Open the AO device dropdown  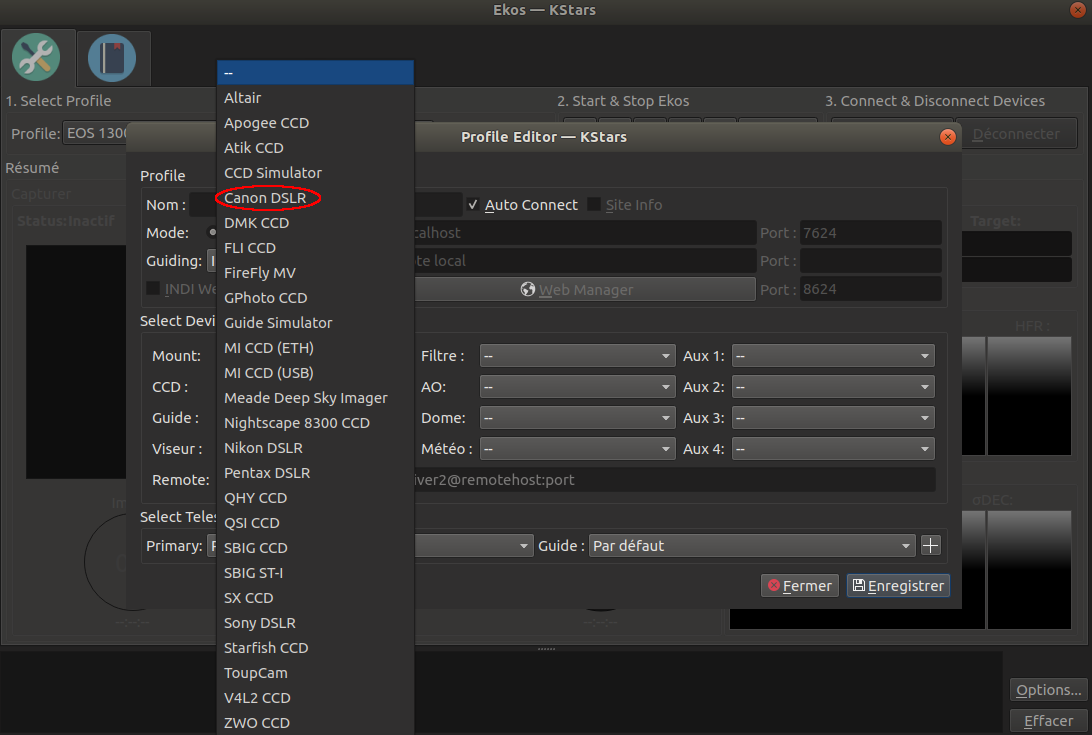click(x=577, y=387)
